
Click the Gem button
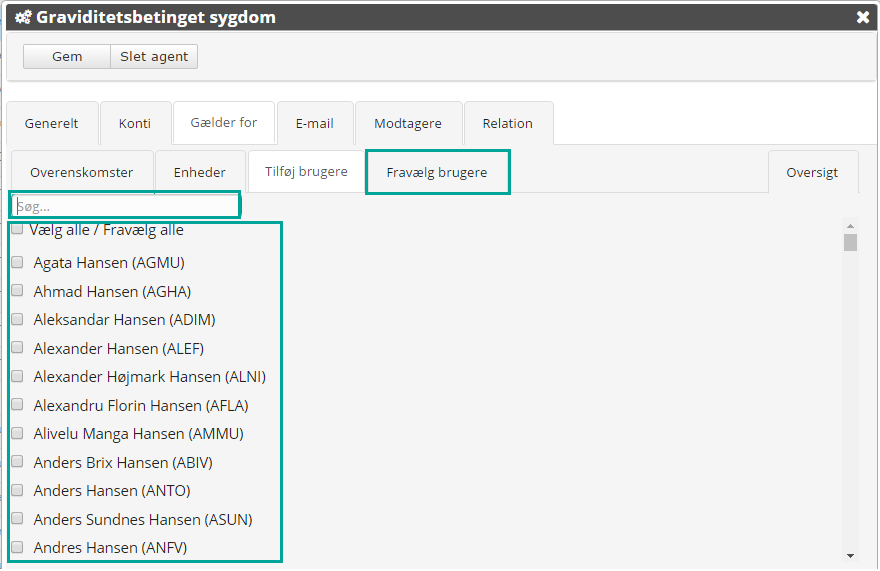pos(67,57)
